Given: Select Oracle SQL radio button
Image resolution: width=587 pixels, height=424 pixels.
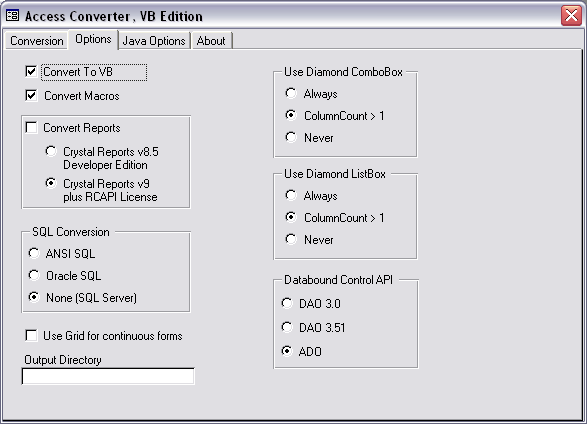Looking at the screenshot, I should 34,275.
